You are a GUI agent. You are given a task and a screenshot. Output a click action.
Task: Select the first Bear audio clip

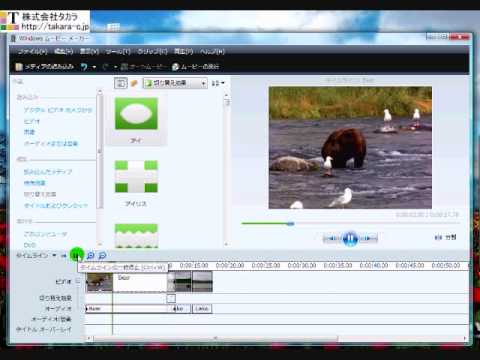tap(127, 309)
